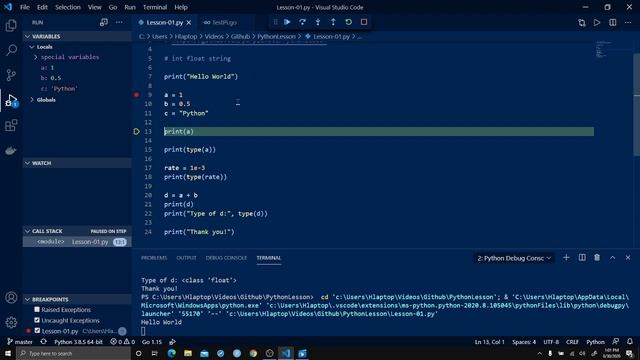Change the UTF-8 file encoding
The width and height of the screenshot is (640, 360).
551,342
